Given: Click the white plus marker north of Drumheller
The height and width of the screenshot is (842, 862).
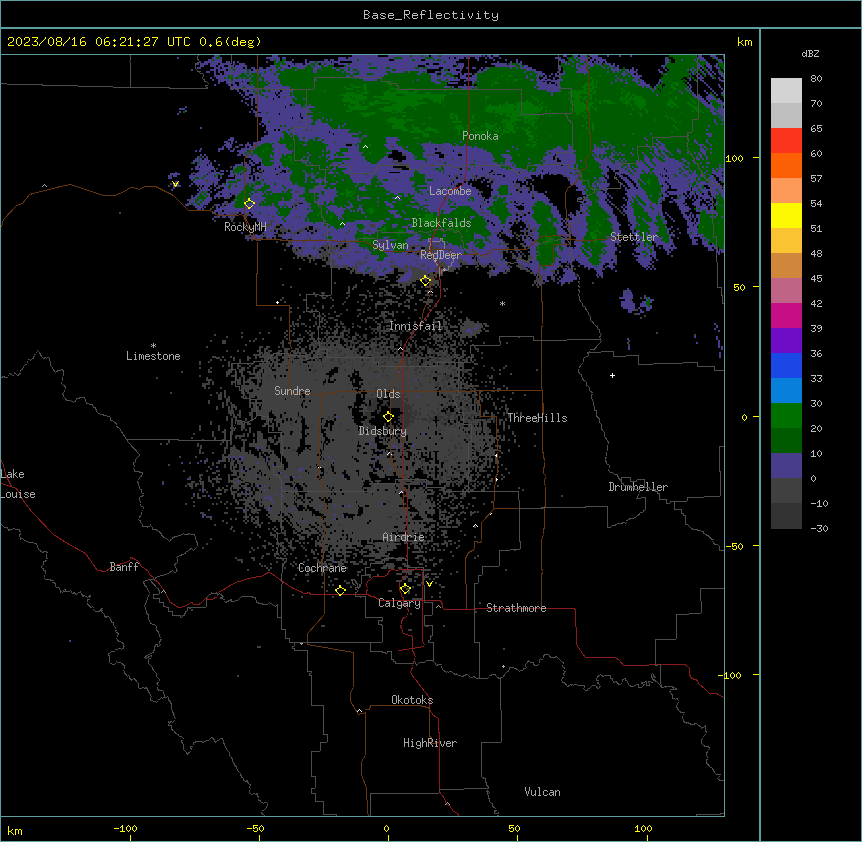Looking at the screenshot, I should [x=612, y=375].
